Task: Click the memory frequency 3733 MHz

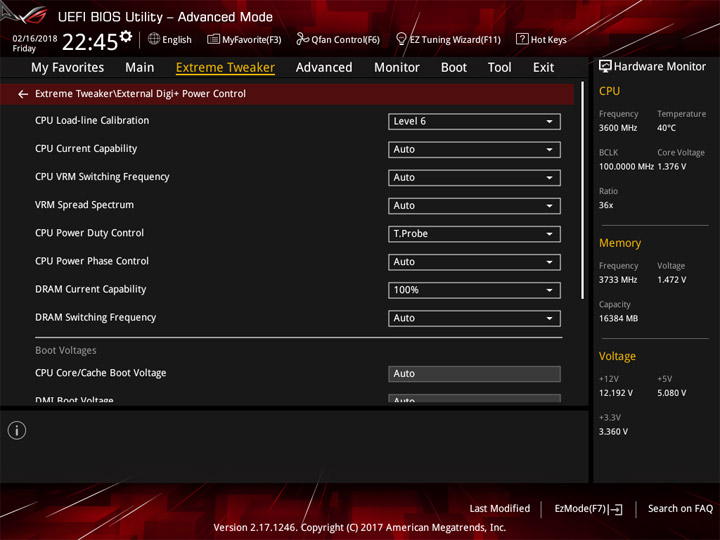Action: (x=618, y=280)
